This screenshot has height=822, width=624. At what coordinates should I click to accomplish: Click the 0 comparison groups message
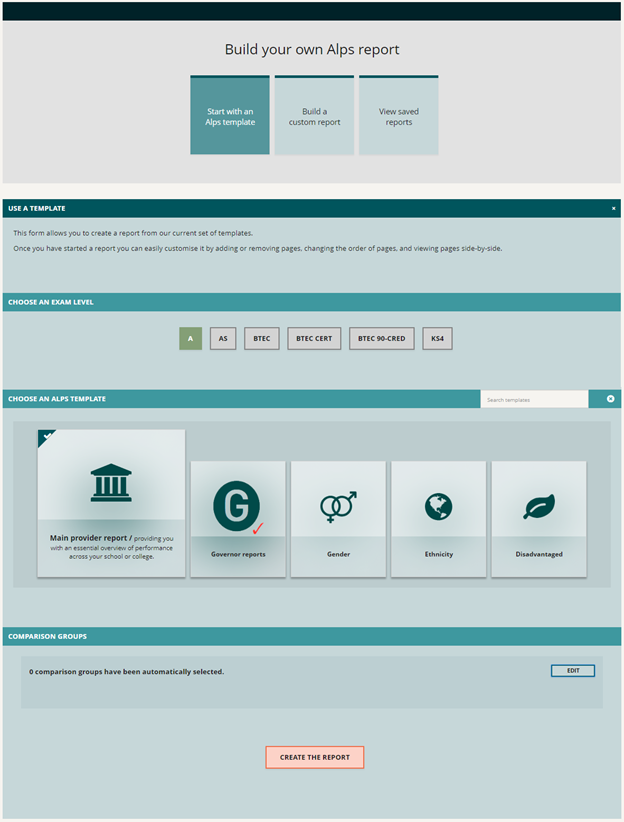pyautogui.click(x=126, y=672)
